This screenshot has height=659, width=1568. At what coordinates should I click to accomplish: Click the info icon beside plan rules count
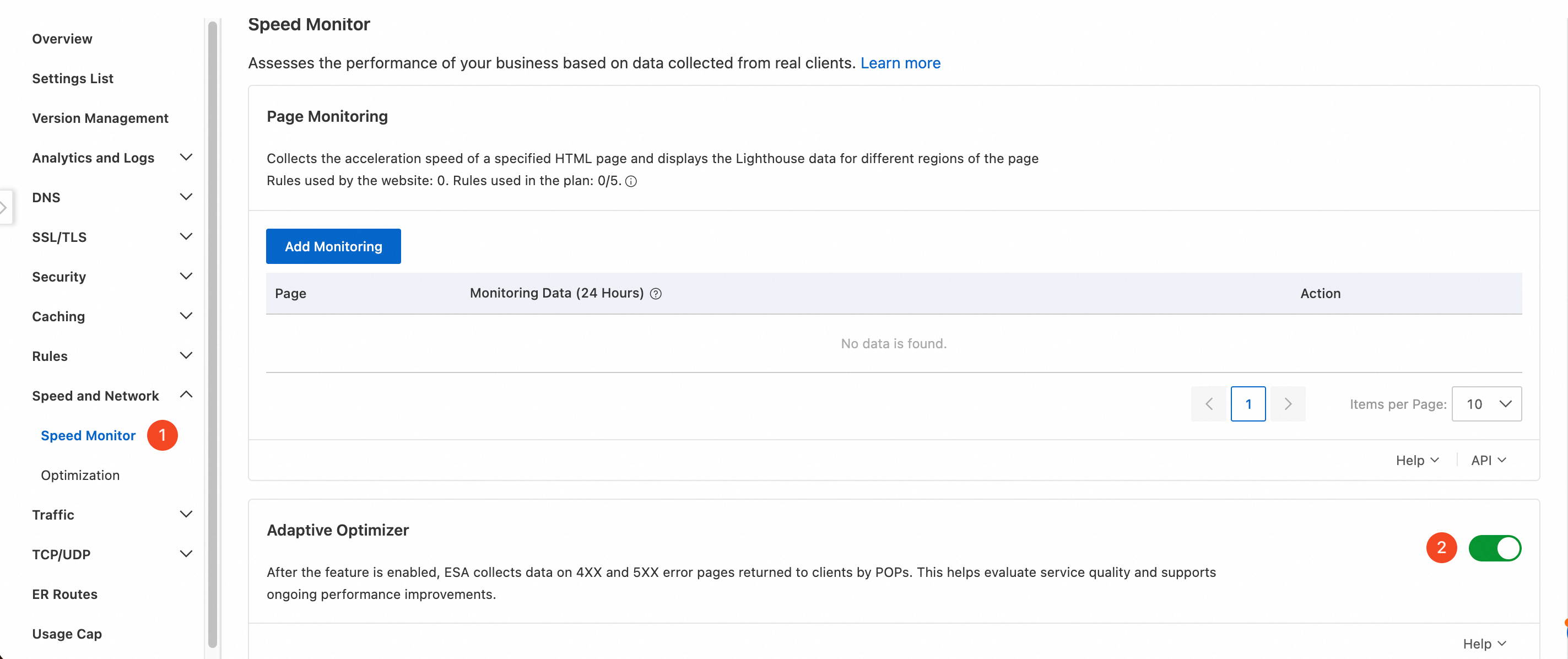pos(631,181)
